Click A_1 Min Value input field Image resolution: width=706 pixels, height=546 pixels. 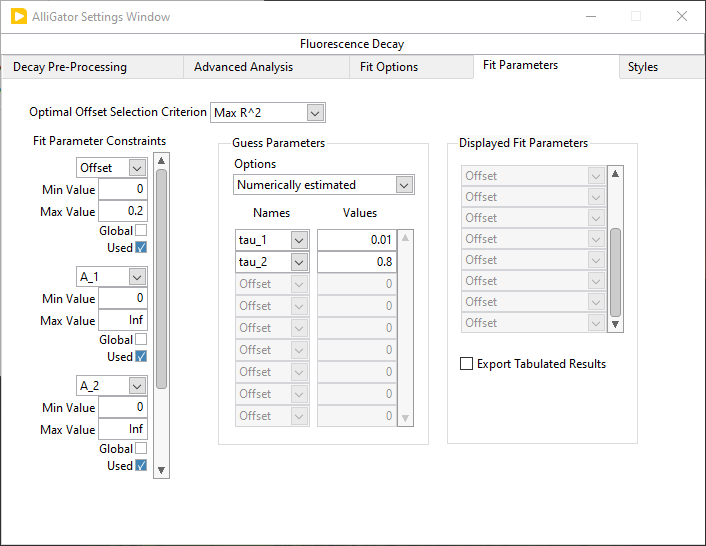123,298
